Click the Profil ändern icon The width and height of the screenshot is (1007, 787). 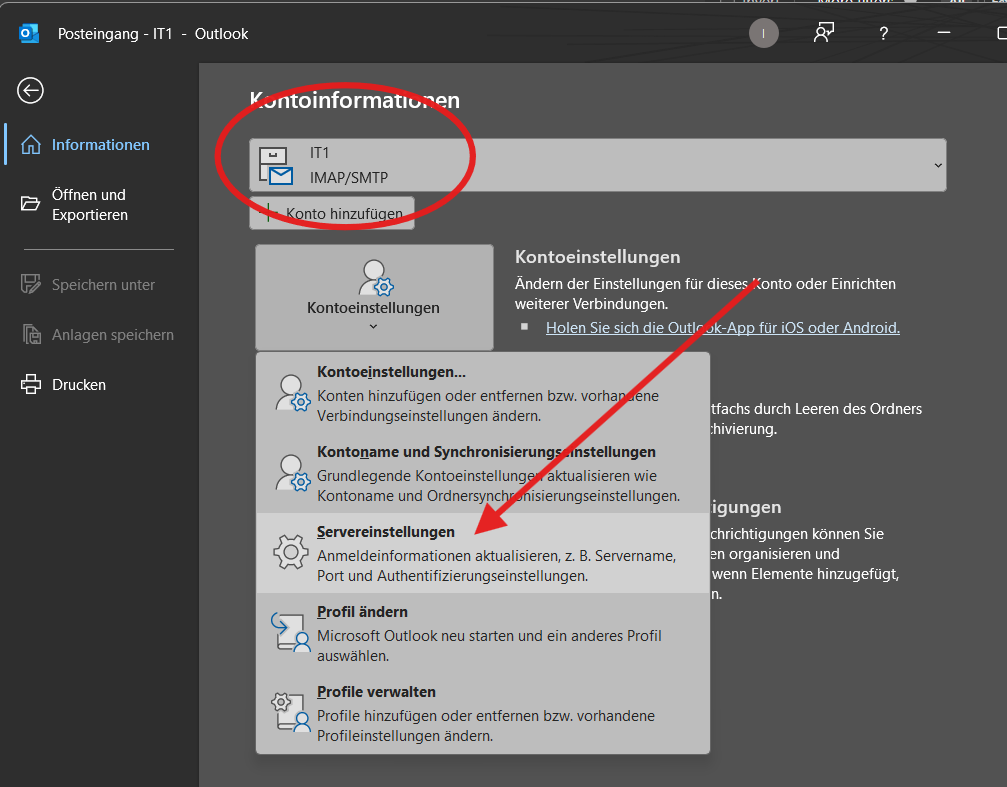pos(291,632)
